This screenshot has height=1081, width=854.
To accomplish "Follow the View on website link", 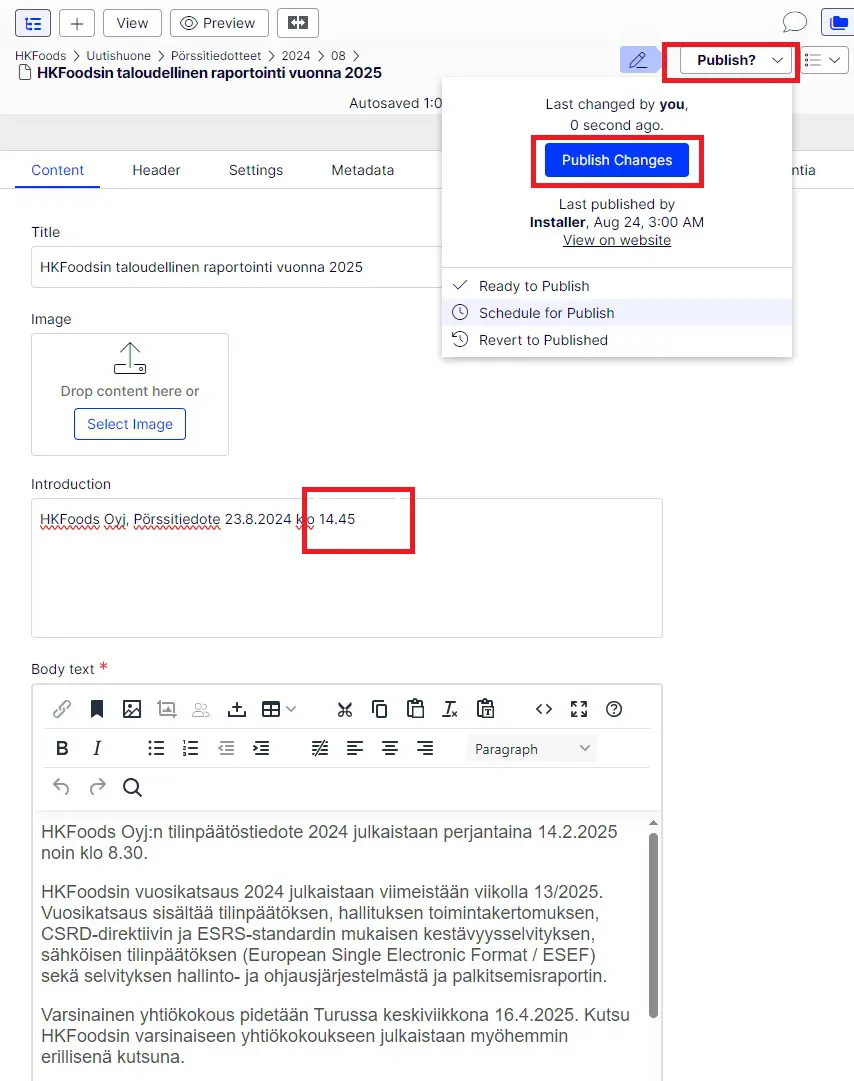I will (617, 240).
